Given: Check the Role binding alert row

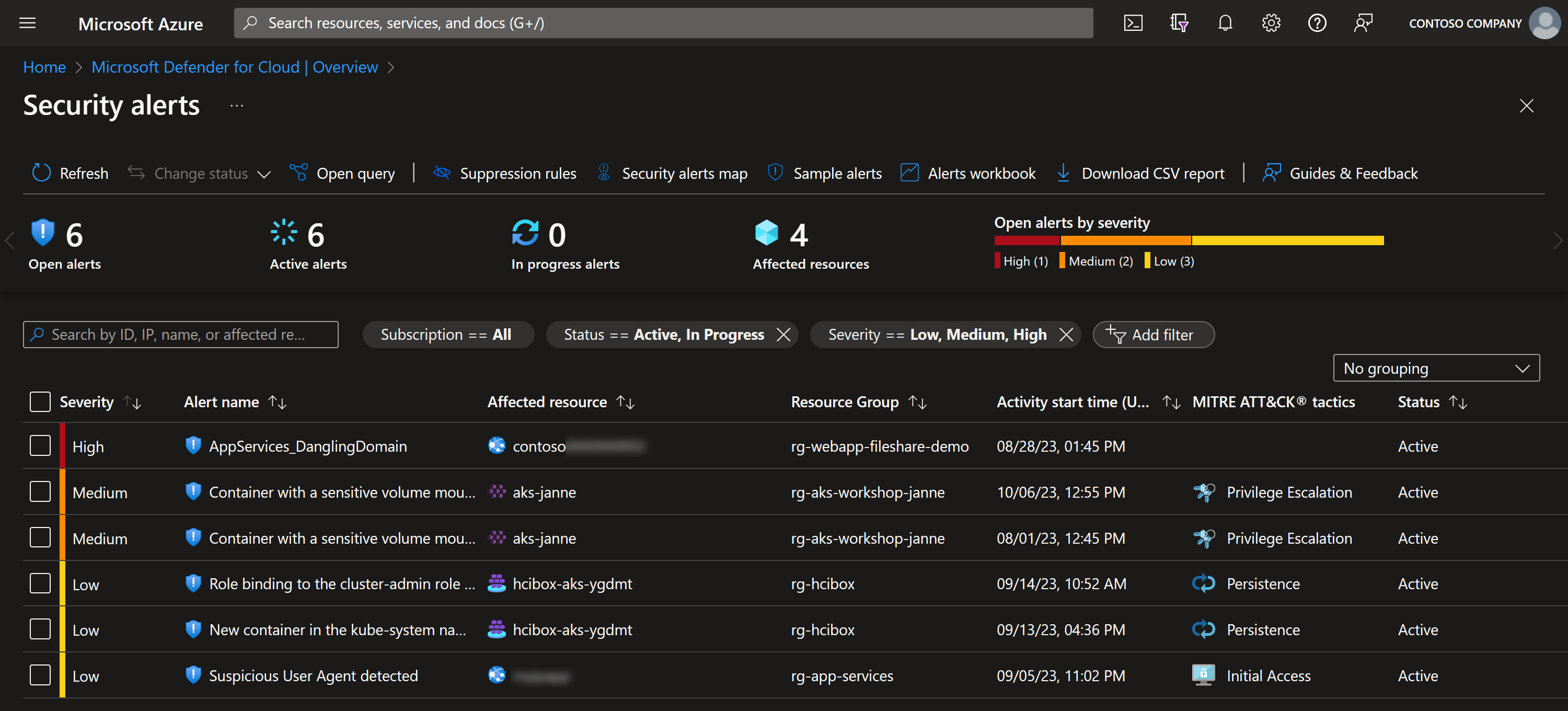Looking at the screenshot, I should click(x=40, y=583).
